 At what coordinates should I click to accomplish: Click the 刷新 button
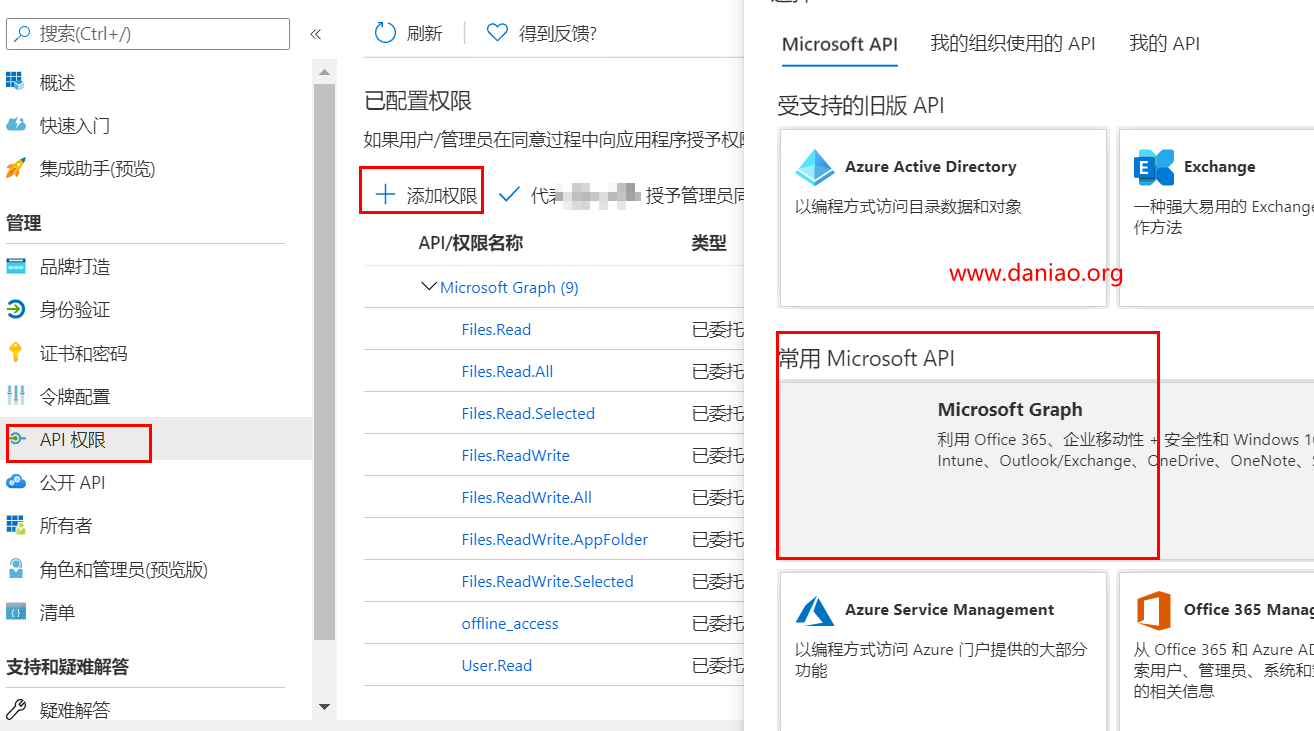click(x=408, y=33)
